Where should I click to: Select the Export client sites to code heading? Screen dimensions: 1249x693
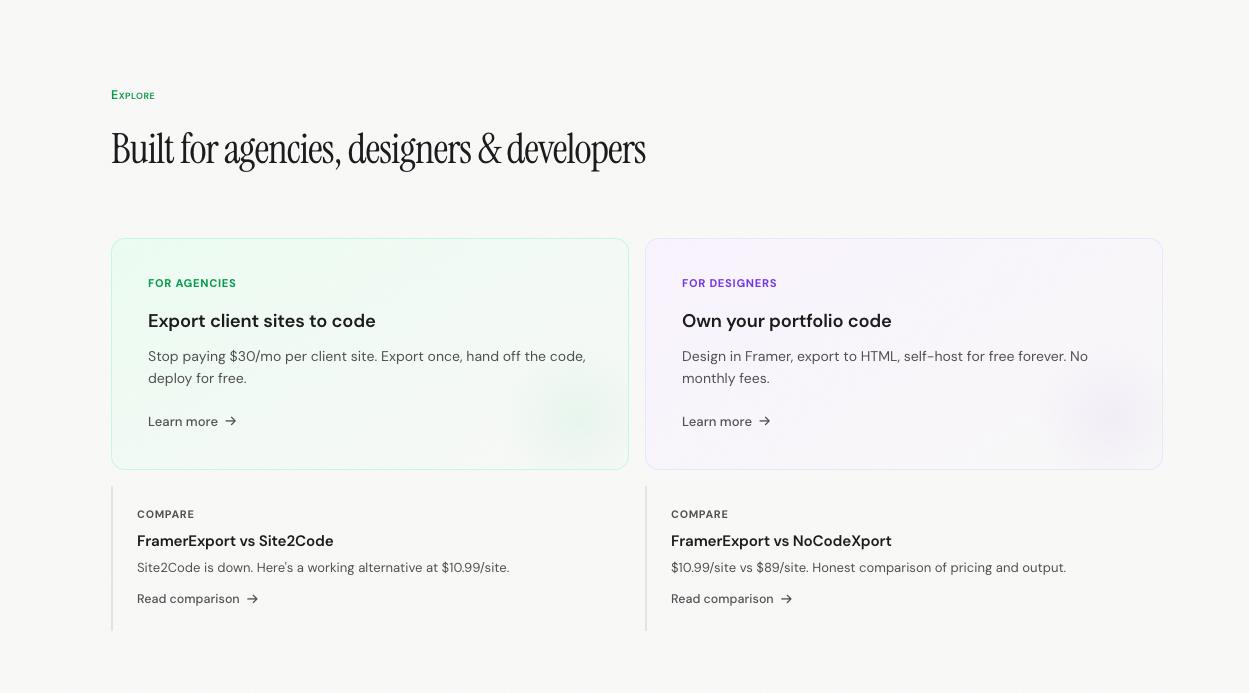(261, 321)
